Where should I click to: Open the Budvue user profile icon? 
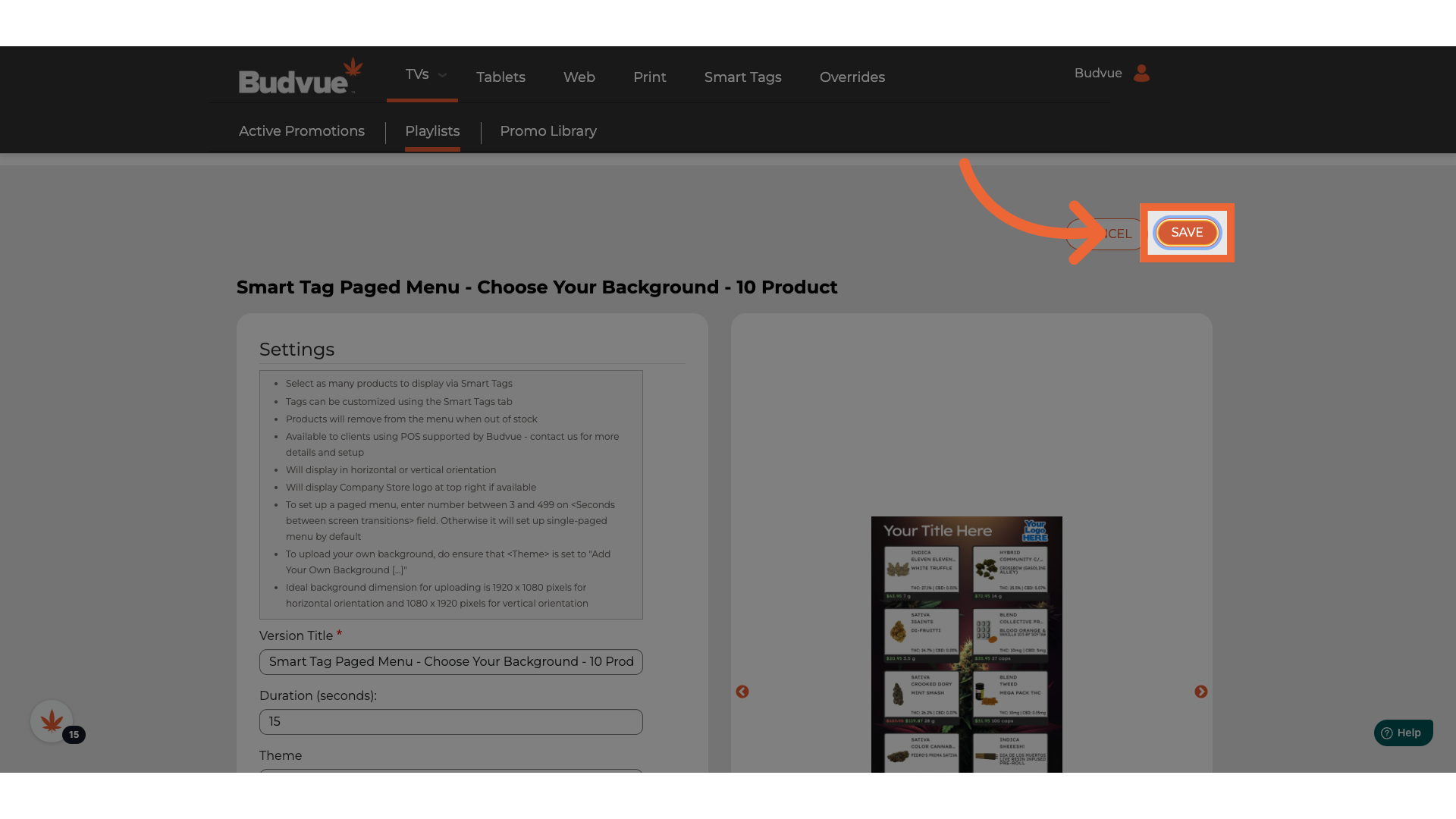coord(1141,74)
